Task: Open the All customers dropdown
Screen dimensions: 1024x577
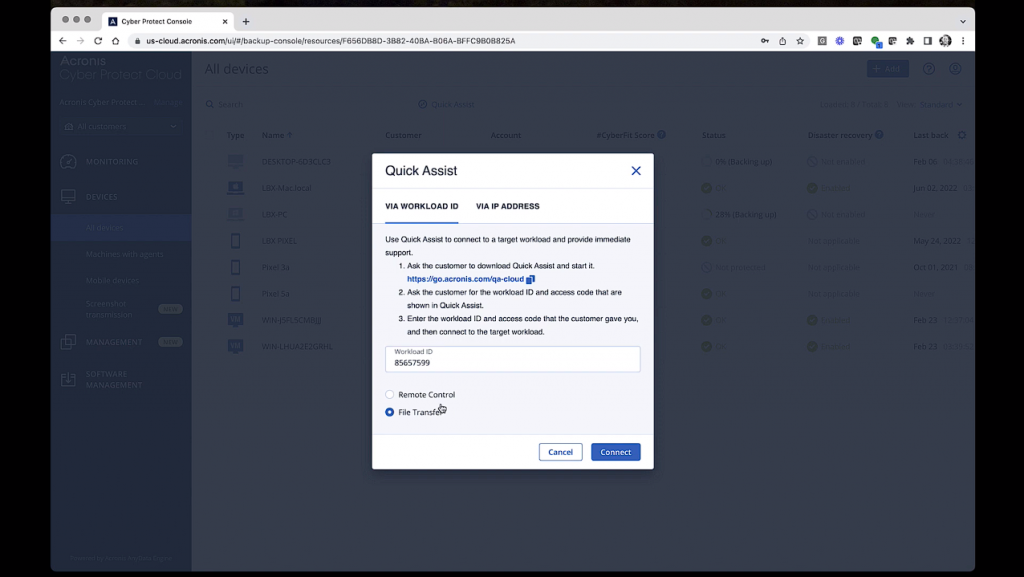Action: click(121, 127)
